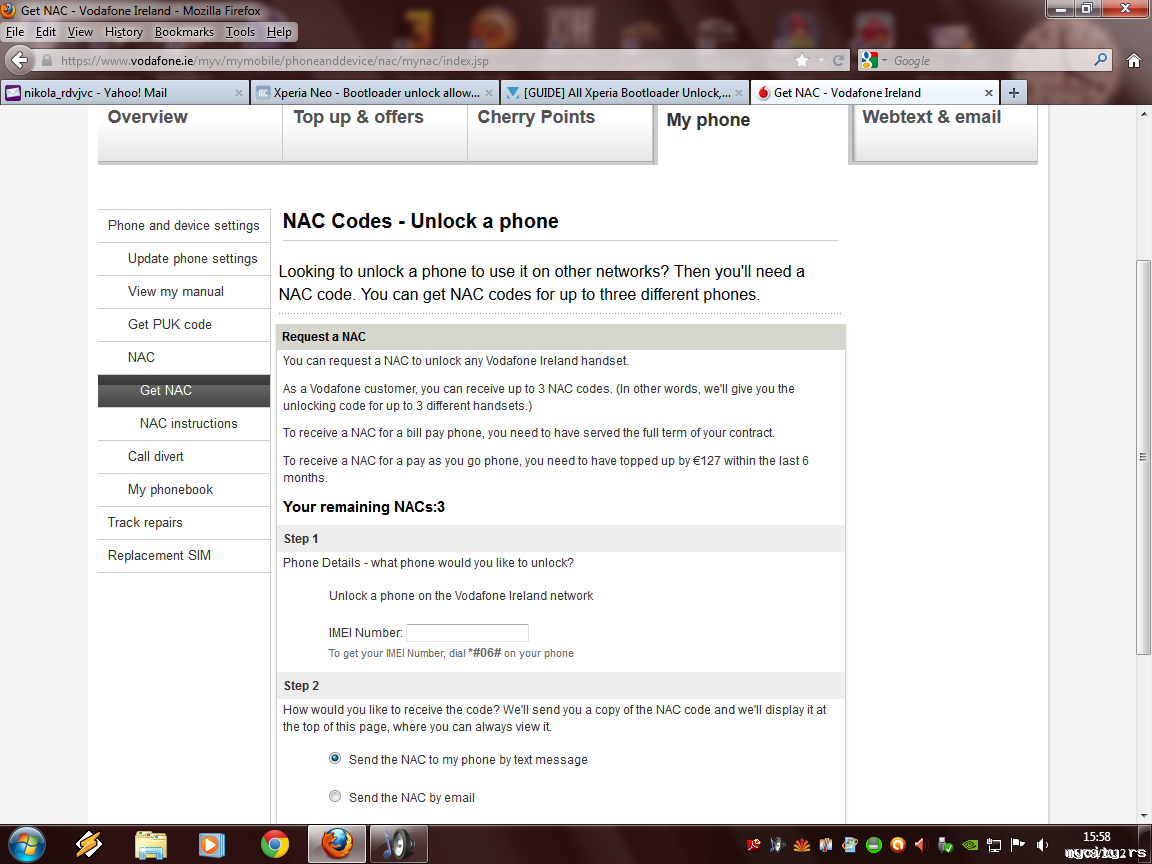
Task: Click the IMEI Number input field
Action: tap(467, 633)
